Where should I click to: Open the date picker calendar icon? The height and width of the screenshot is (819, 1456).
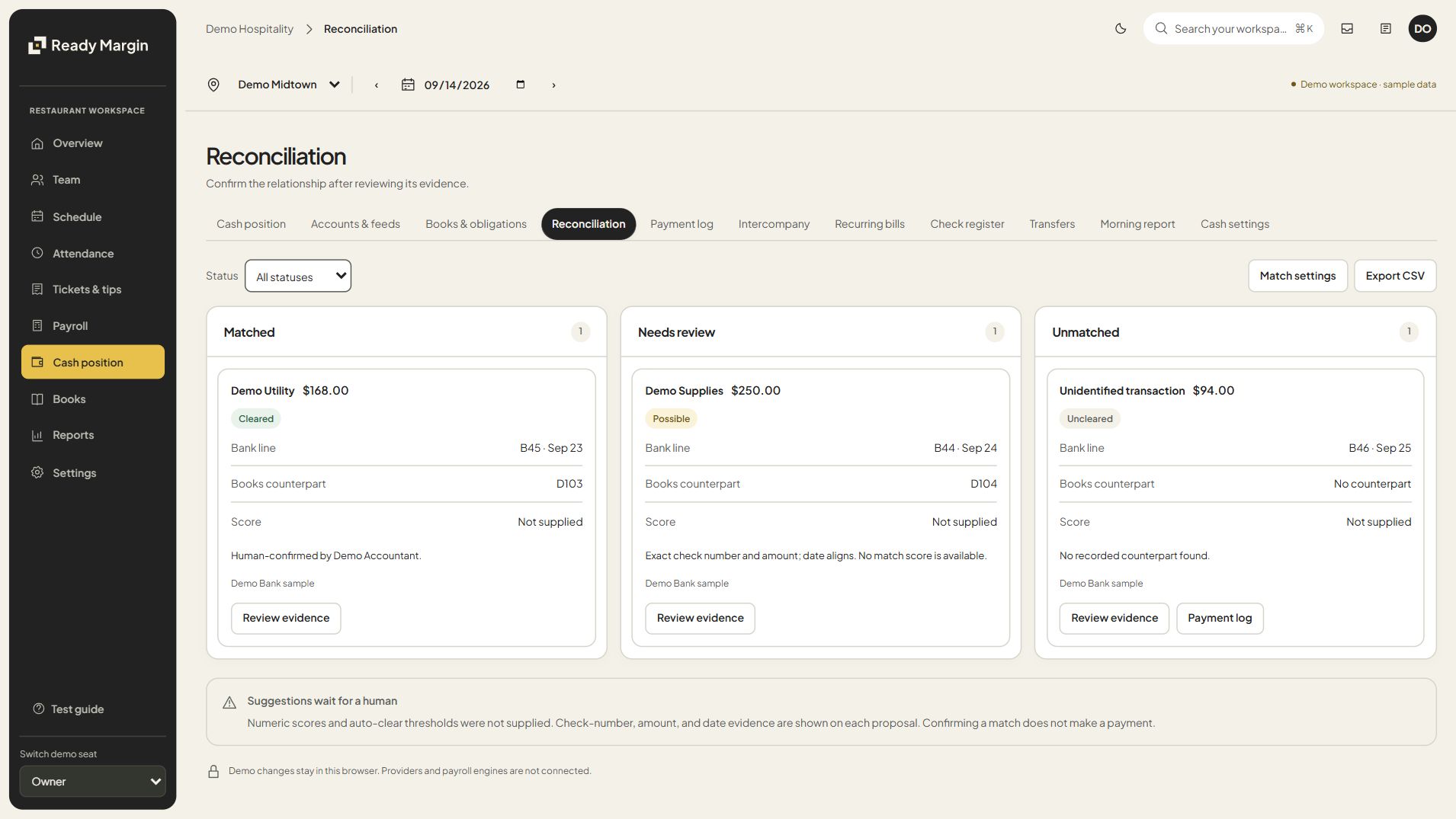(x=521, y=85)
